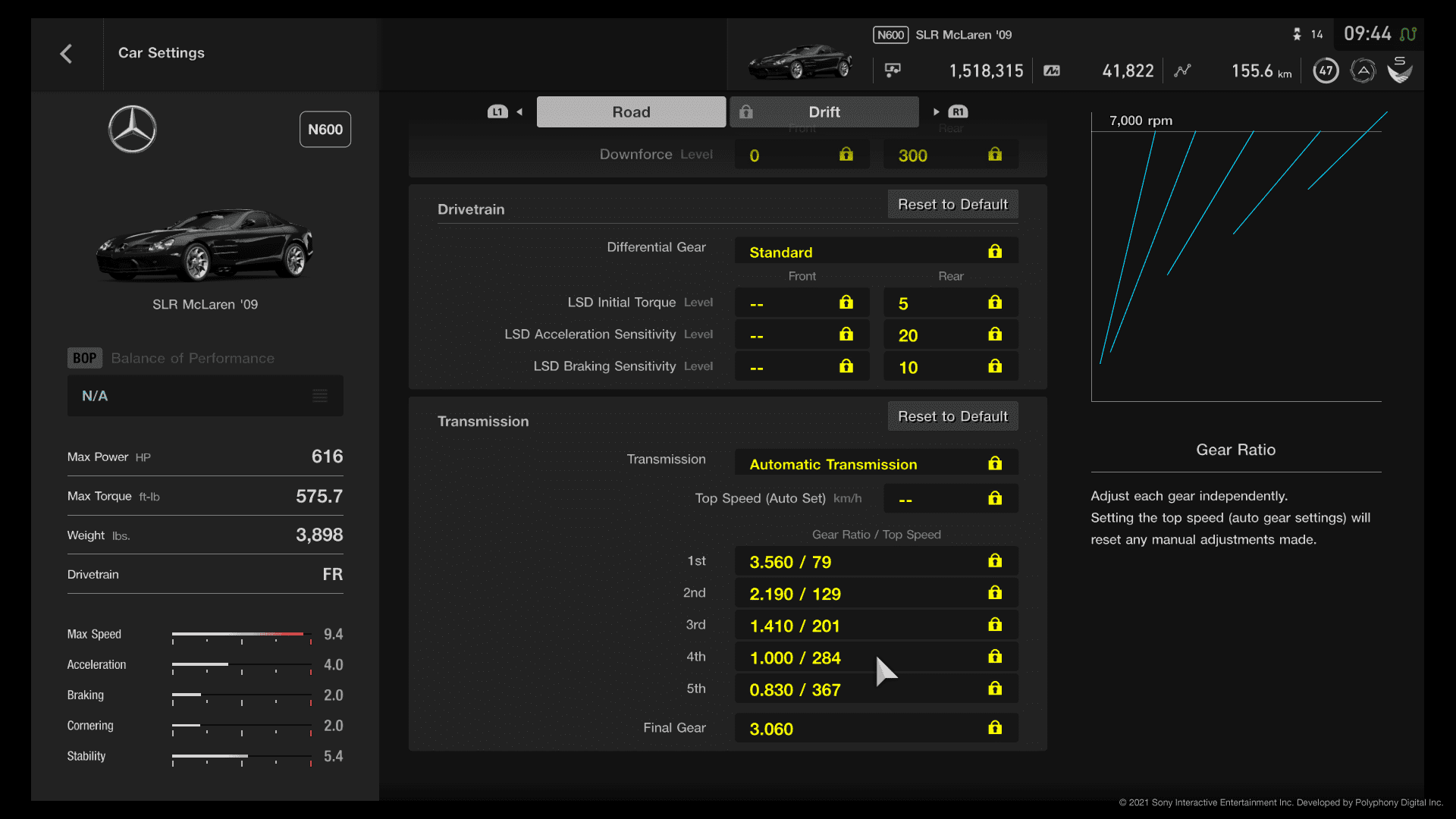Viewport: 1456px width, 819px height.
Task: Click the Max Speed performance bar
Action: (x=241, y=635)
